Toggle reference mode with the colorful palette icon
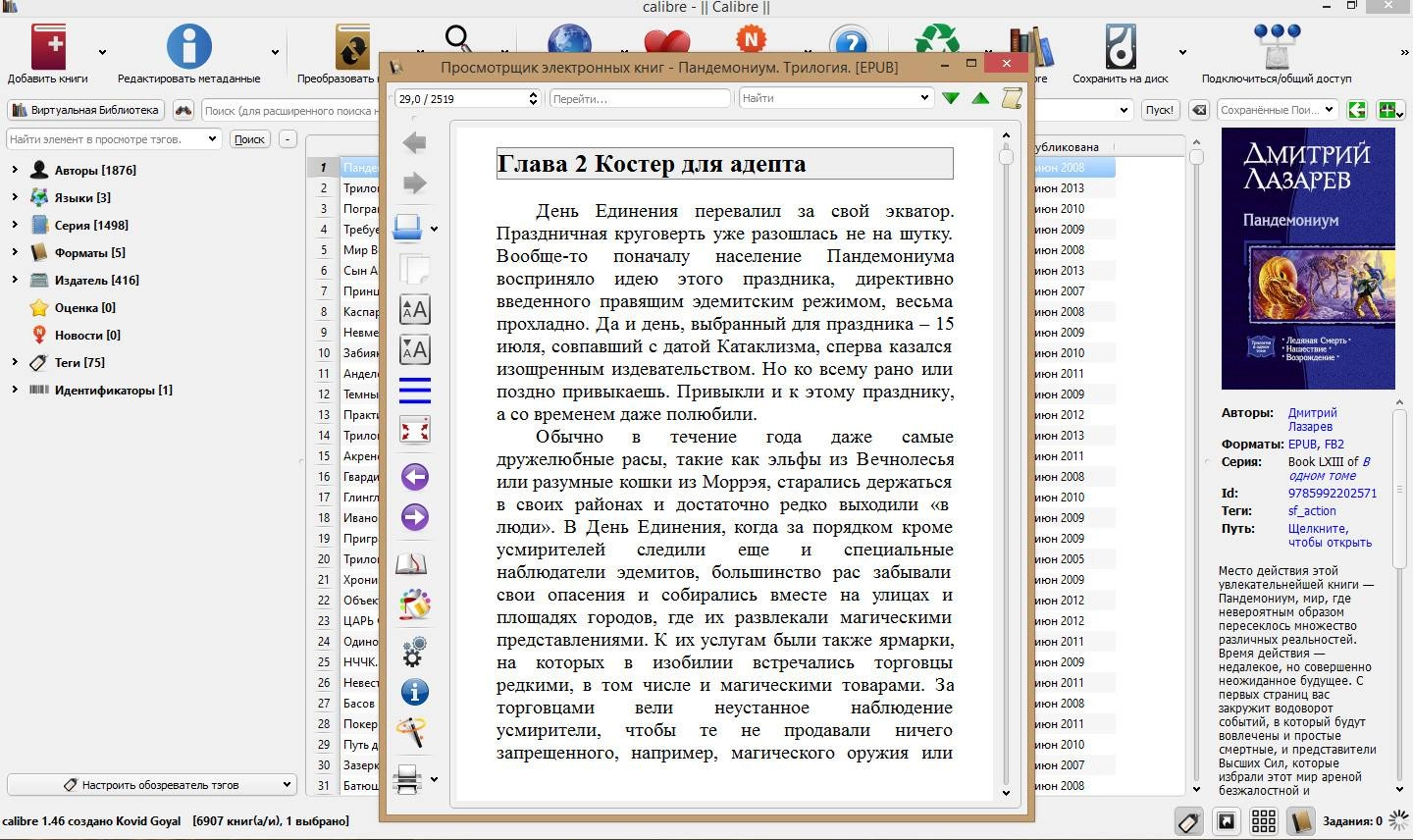Viewport: 1413px width, 840px height. point(414,604)
